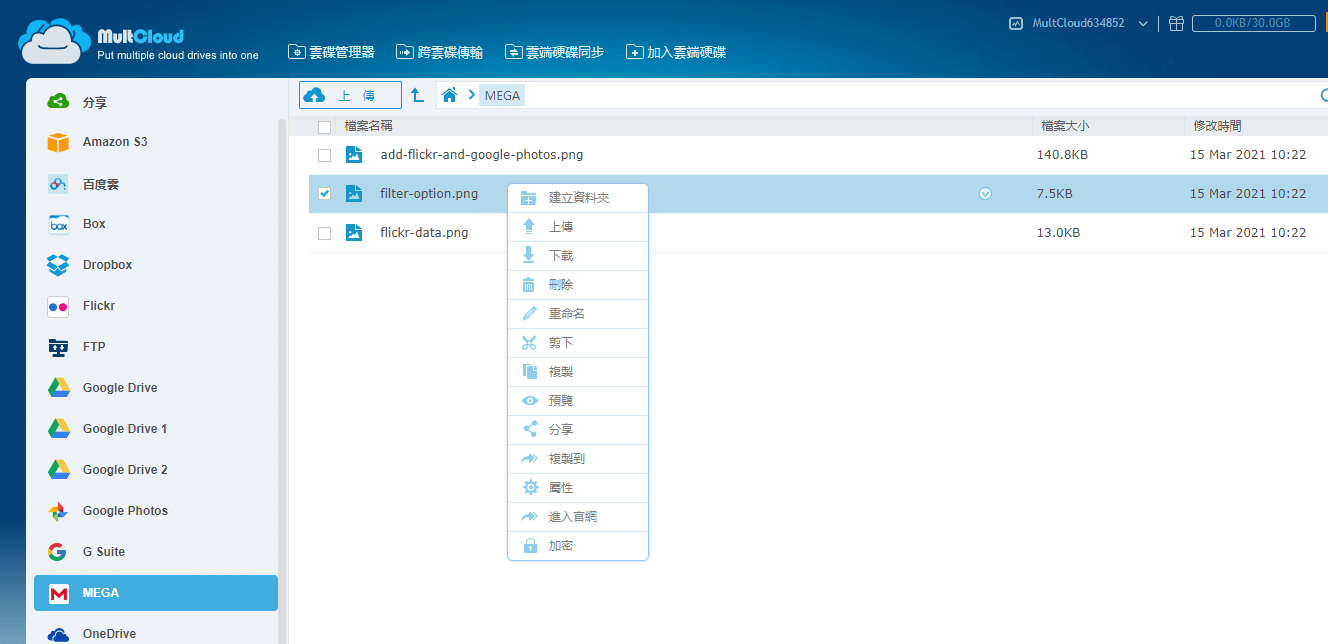
Task: Click the gift box icon
Action: pyautogui.click(x=1176, y=23)
